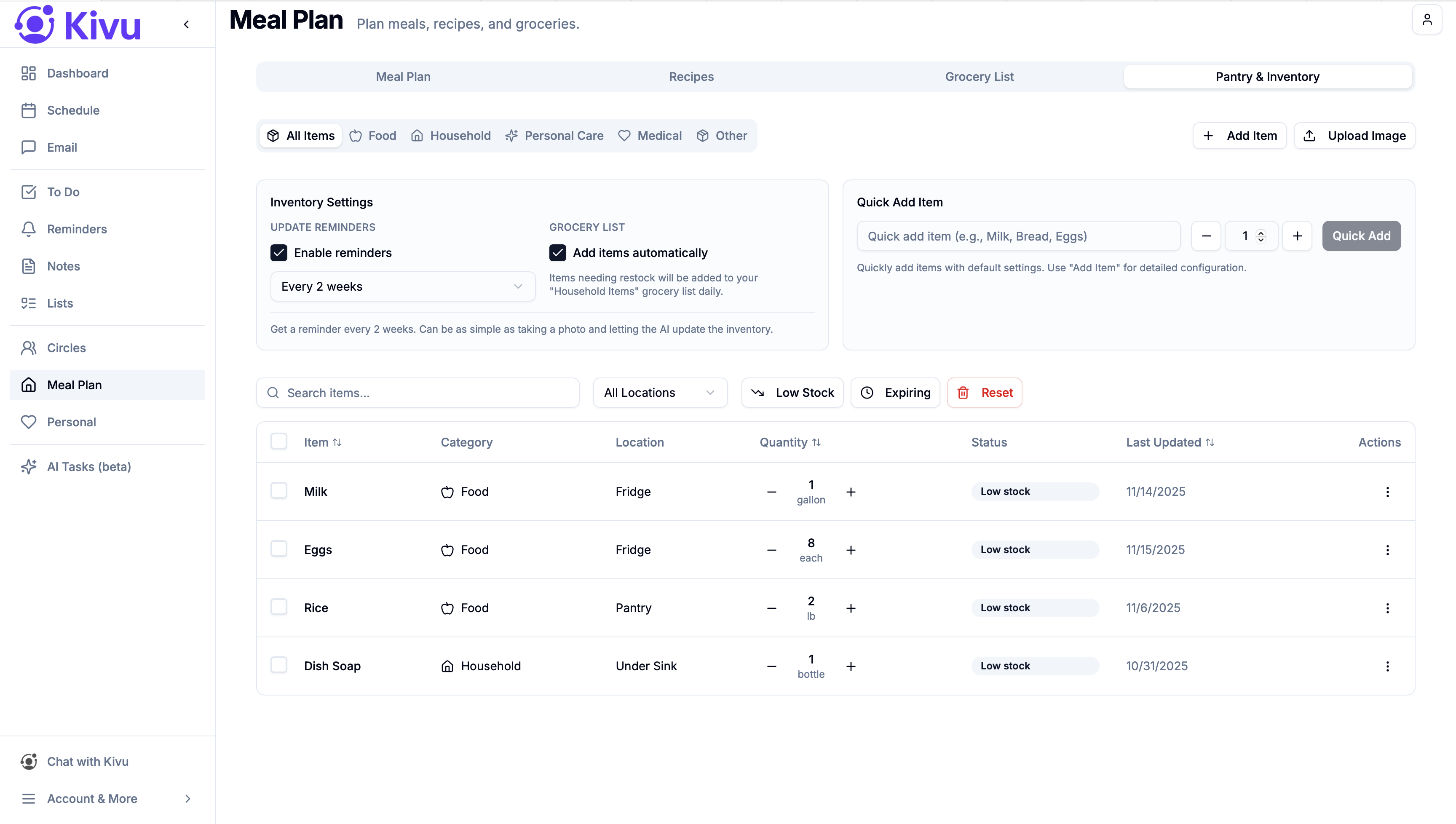Open the All Locations dropdown
The height and width of the screenshot is (824, 1456).
click(x=659, y=393)
